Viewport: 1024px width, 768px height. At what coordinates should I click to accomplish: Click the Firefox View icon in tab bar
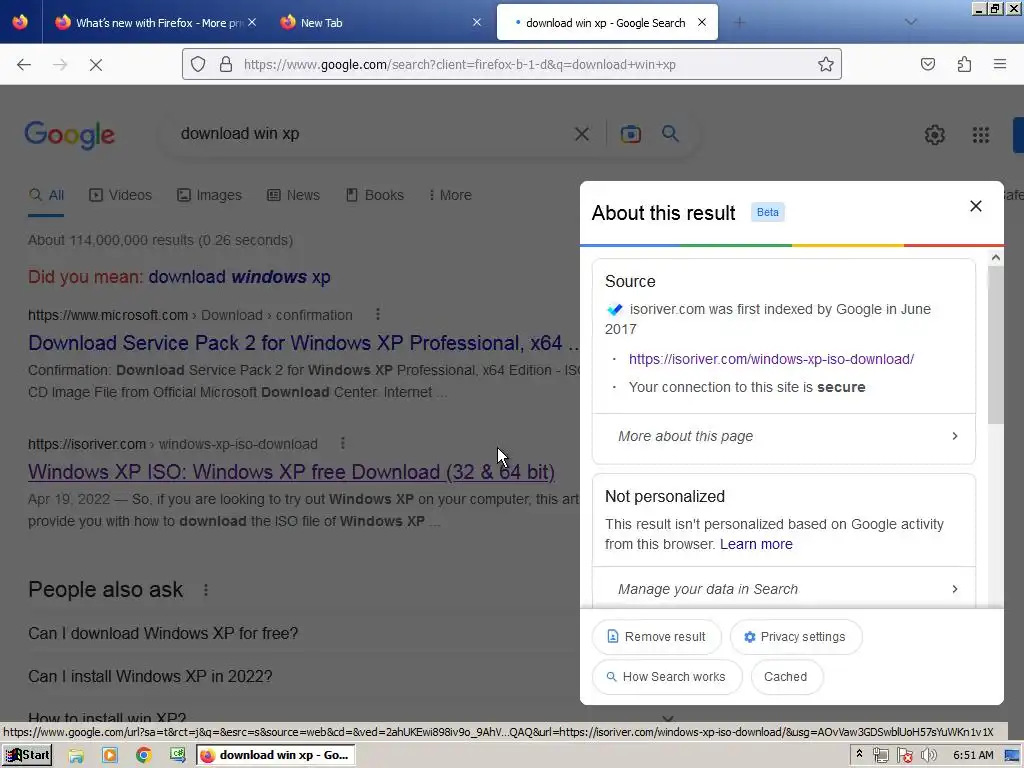point(20,22)
